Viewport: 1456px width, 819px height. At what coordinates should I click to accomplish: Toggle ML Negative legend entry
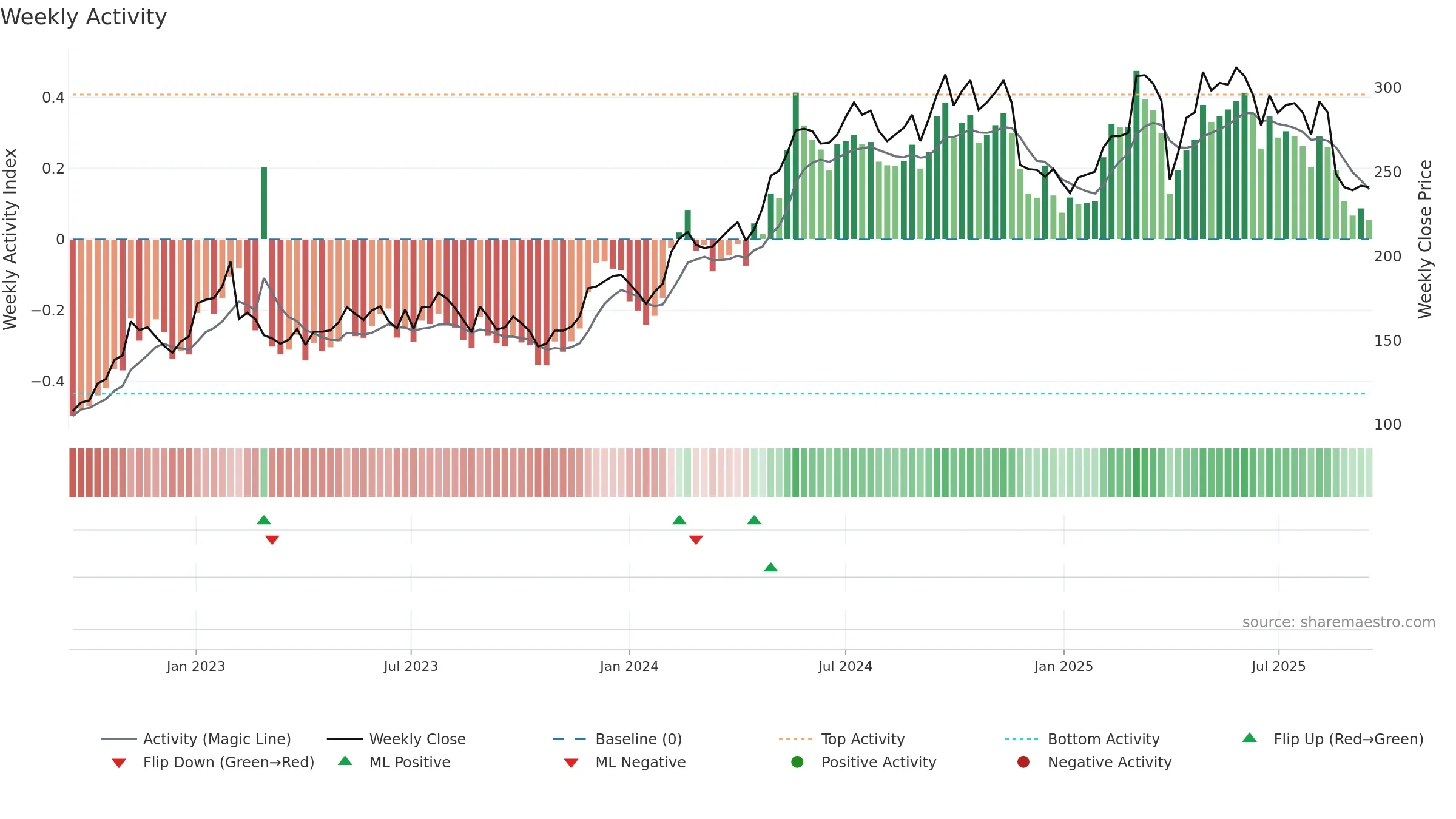[x=625, y=762]
